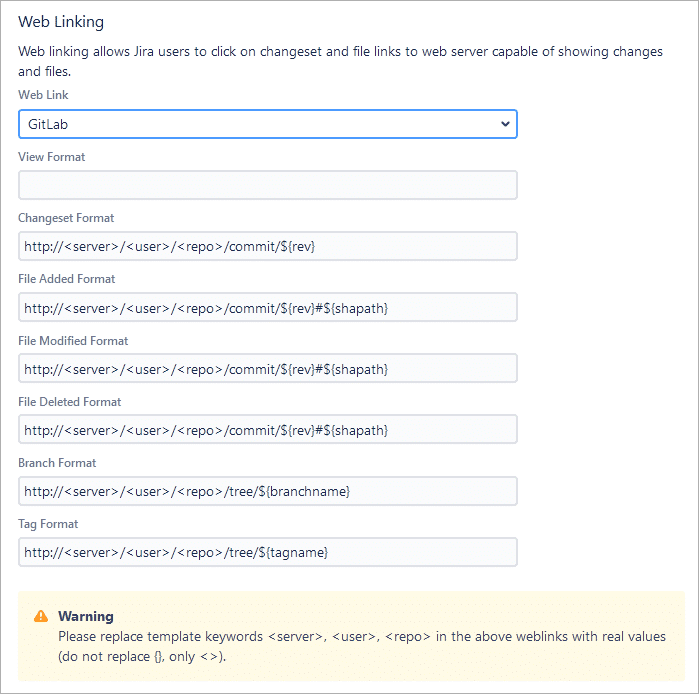Edit the Branch Format URL field
The width and height of the screenshot is (699, 694).
(267, 491)
